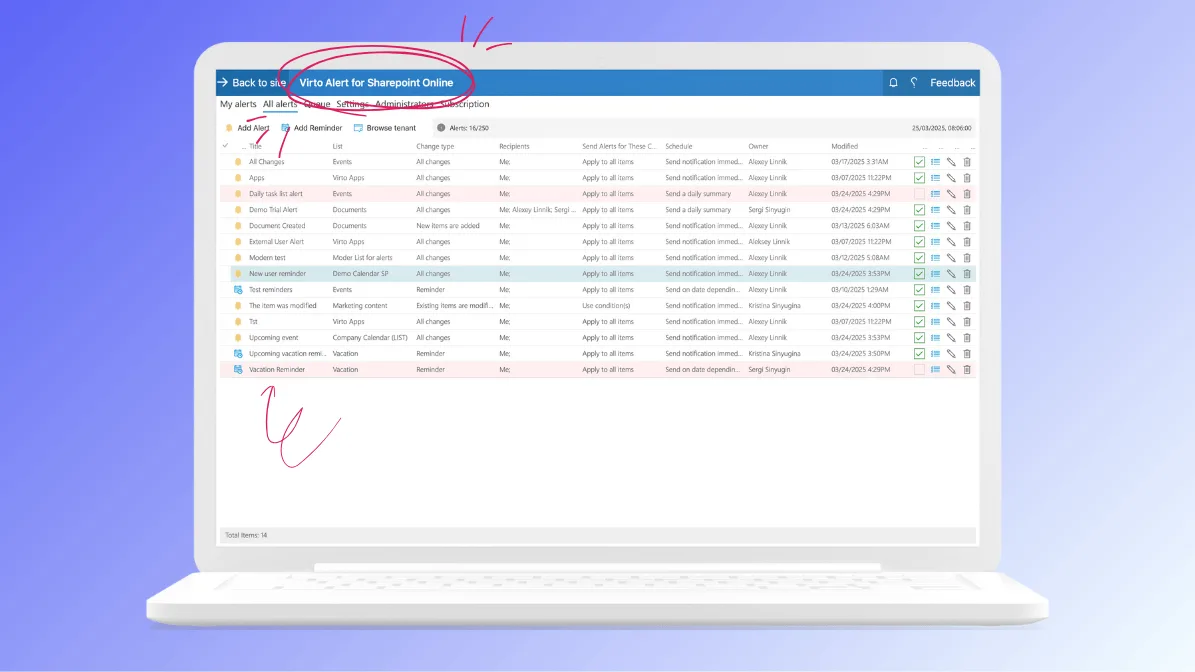Click the Add Reminder icon
Viewport: 1195px width, 672px height.
click(x=283, y=128)
